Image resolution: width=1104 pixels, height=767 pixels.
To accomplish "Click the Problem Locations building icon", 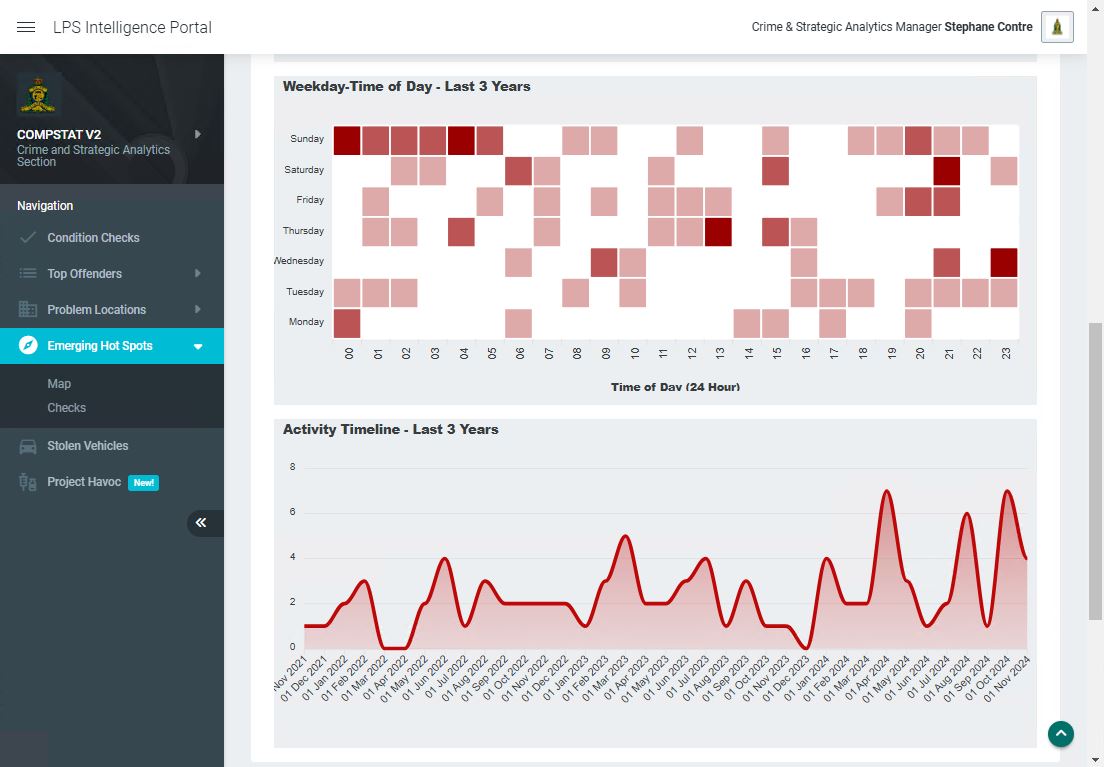I will click(28, 310).
